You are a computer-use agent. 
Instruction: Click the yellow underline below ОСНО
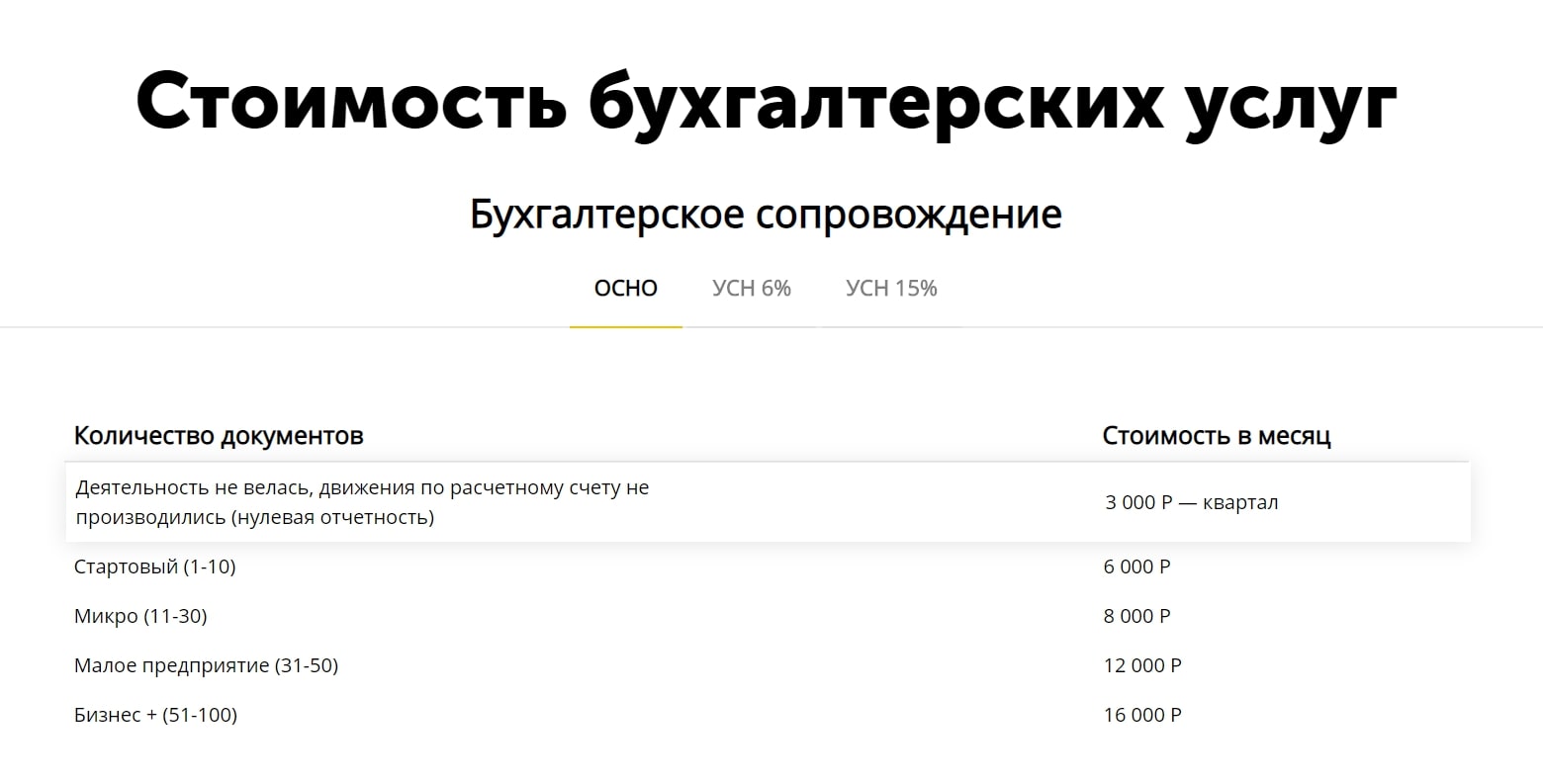[x=625, y=326]
